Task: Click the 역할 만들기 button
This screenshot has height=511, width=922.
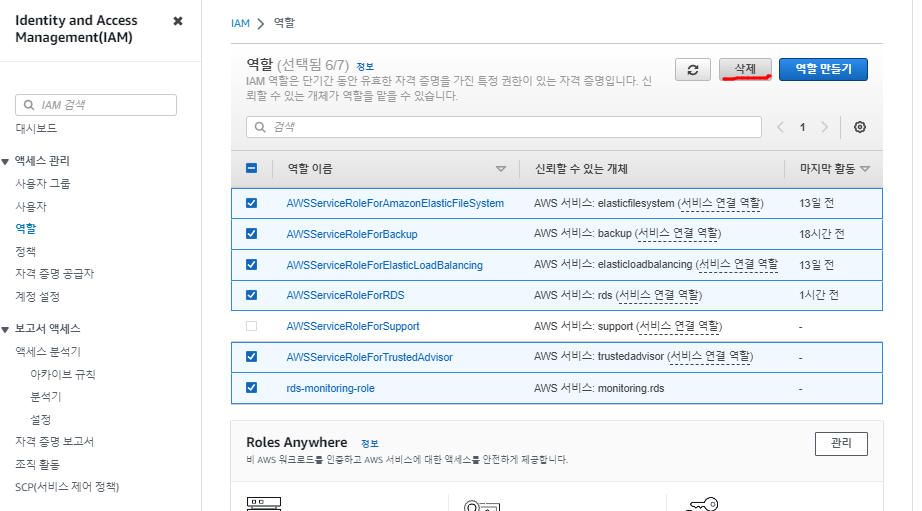Action: point(823,69)
